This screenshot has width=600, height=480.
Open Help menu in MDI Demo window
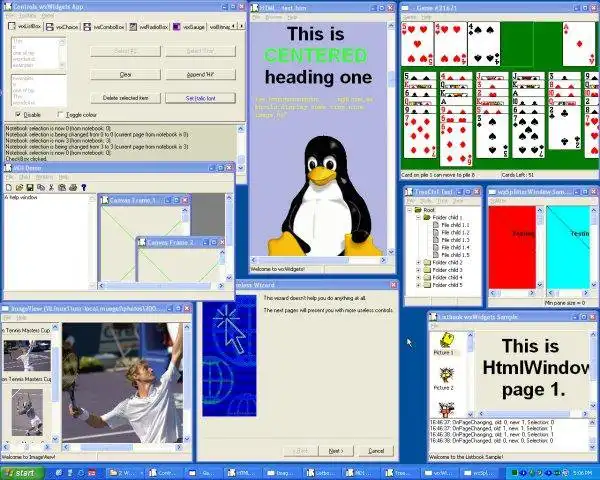pos(64,177)
